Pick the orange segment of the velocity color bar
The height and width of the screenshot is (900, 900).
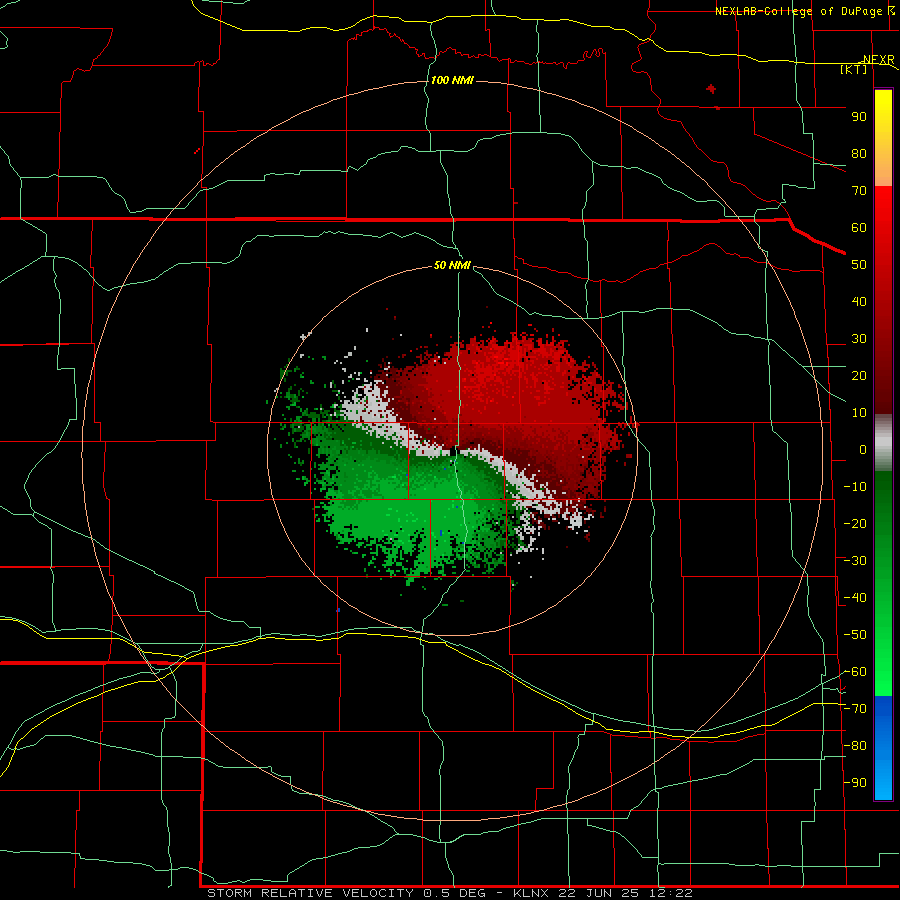click(883, 171)
